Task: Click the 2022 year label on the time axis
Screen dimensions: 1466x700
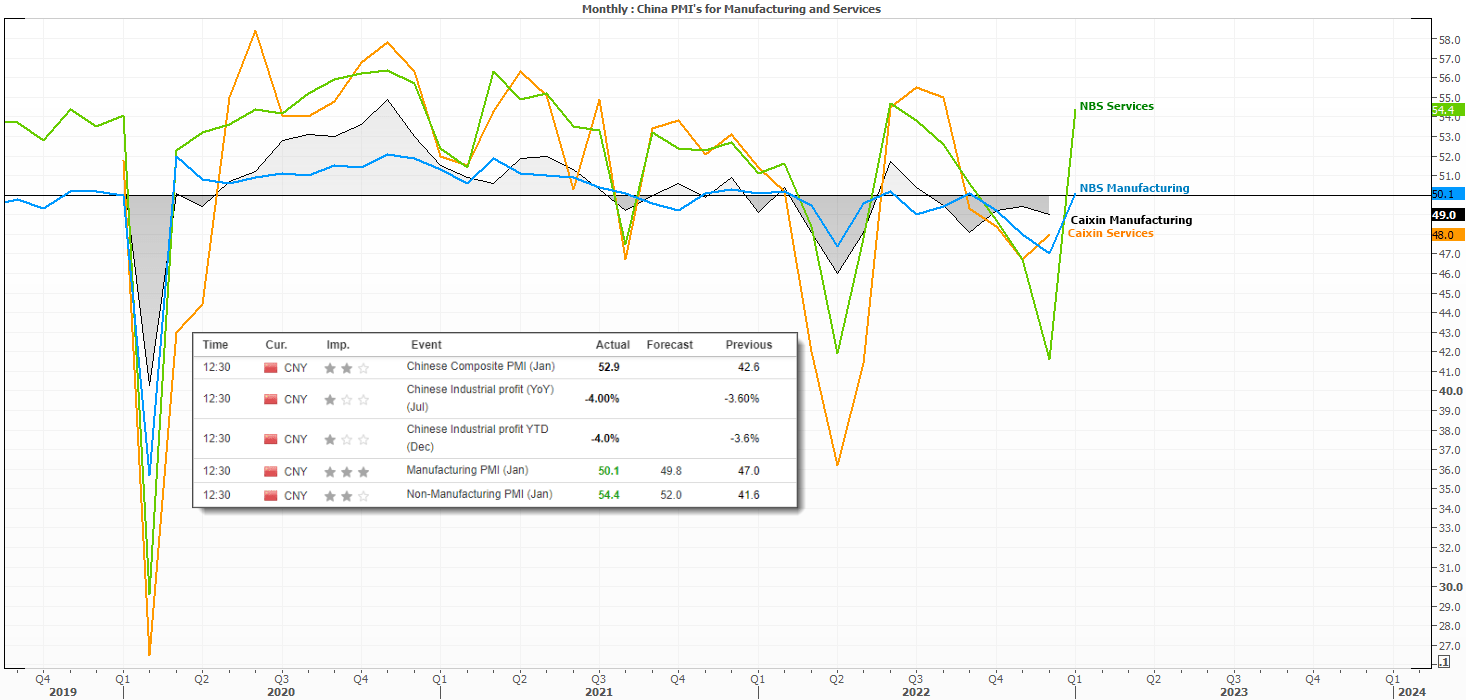Action: coord(916,691)
